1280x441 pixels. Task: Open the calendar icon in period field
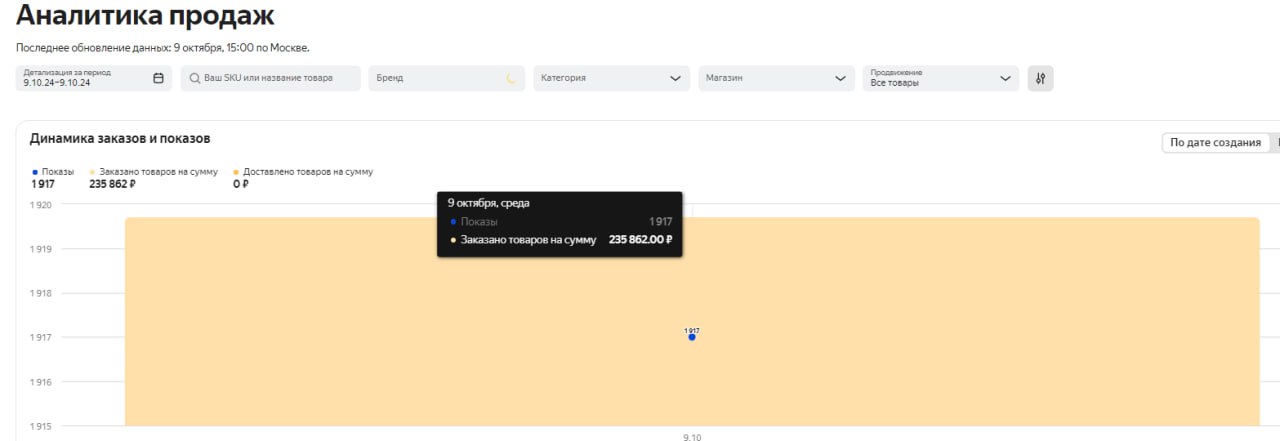coord(158,78)
